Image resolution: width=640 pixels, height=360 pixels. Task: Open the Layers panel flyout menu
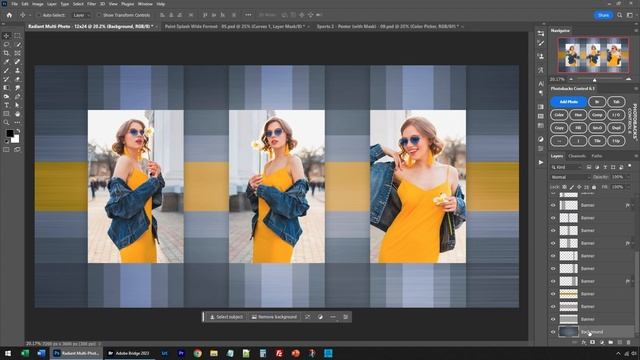[x=636, y=156]
